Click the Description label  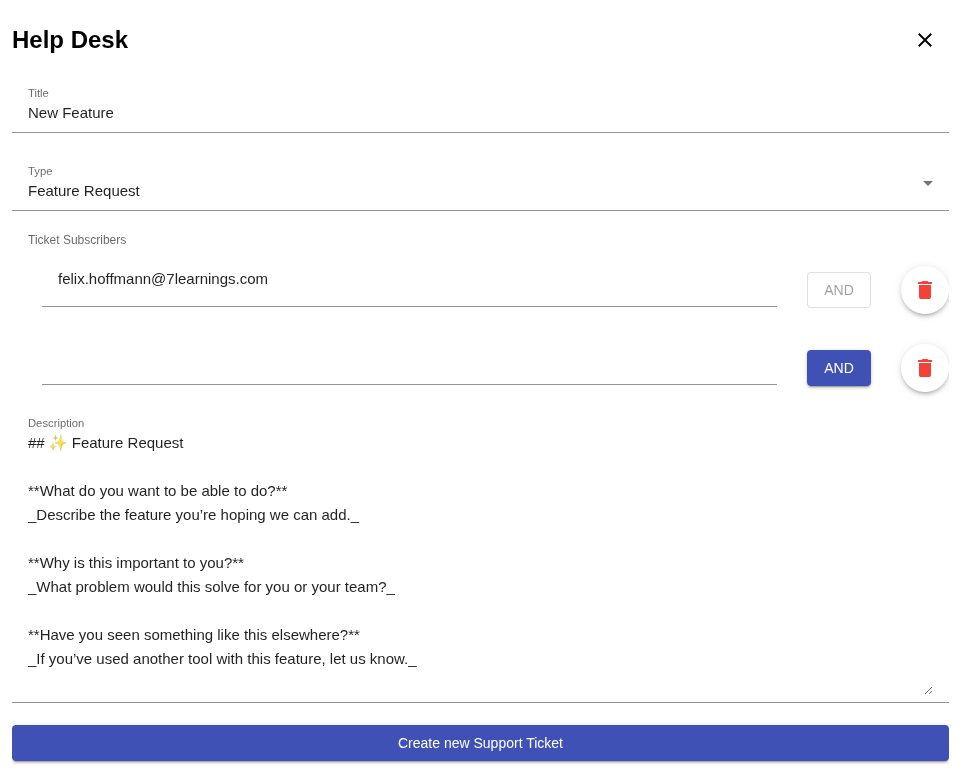56,423
